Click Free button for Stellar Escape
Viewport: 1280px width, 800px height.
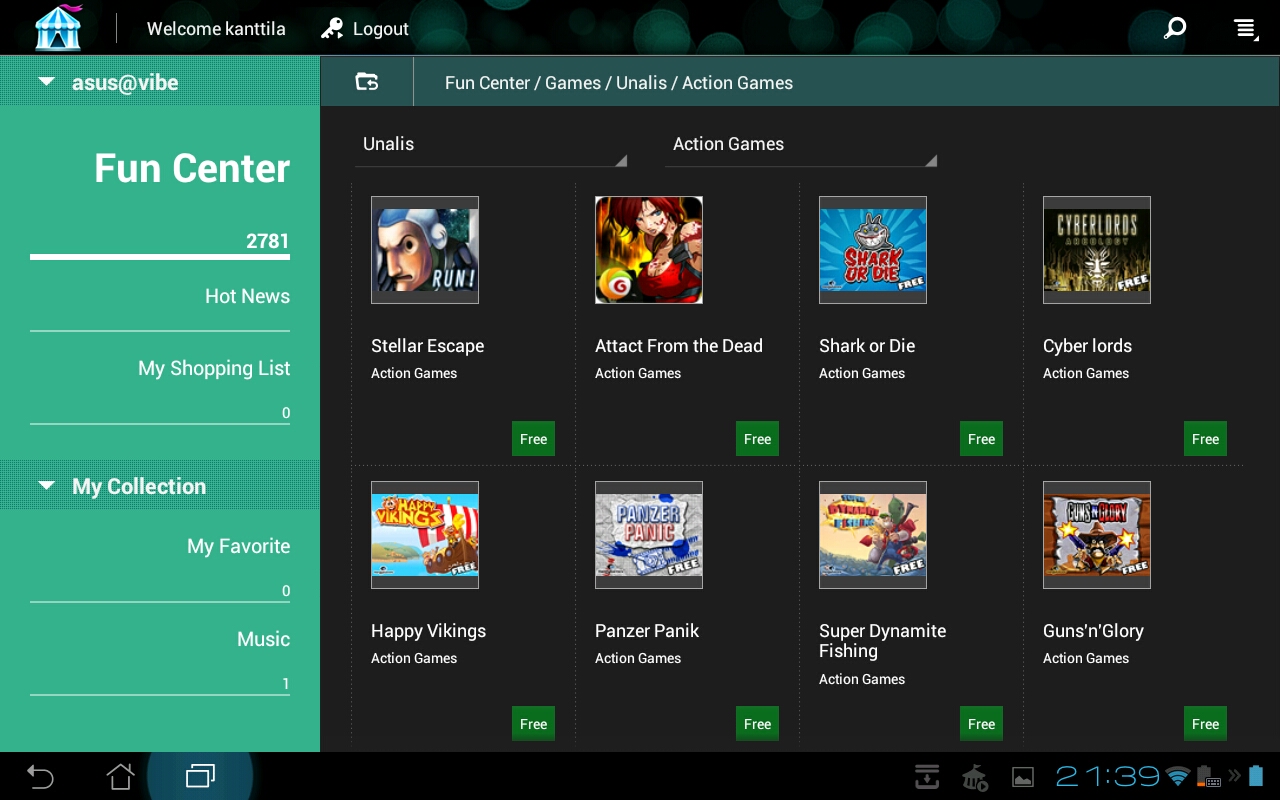tap(534, 439)
